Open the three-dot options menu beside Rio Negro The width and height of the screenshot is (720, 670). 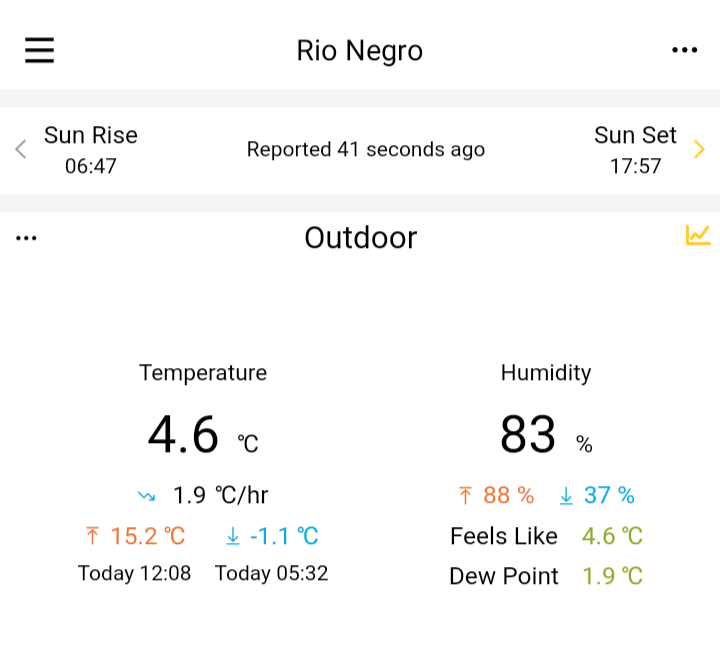pos(684,50)
